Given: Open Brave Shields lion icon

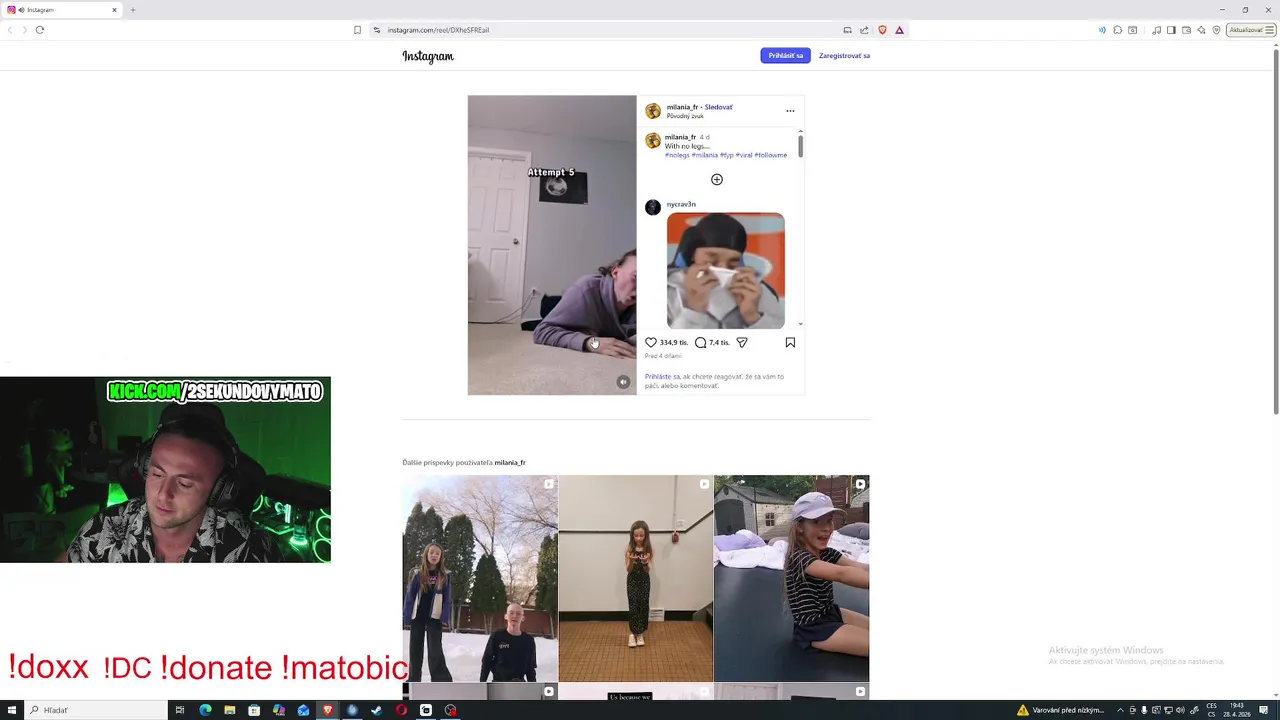Looking at the screenshot, I should [x=882, y=30].
